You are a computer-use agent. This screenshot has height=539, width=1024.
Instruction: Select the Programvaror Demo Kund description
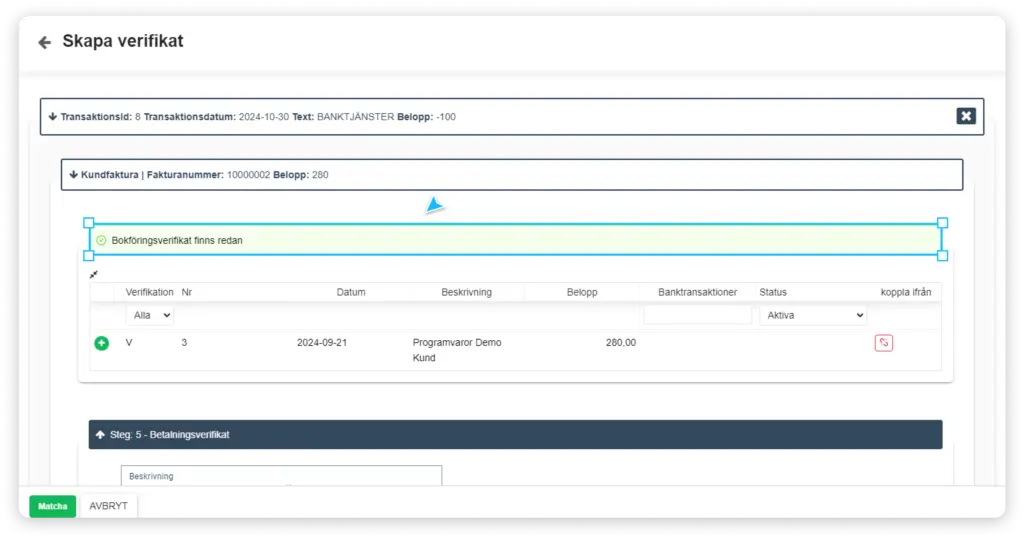pos(457,350)
